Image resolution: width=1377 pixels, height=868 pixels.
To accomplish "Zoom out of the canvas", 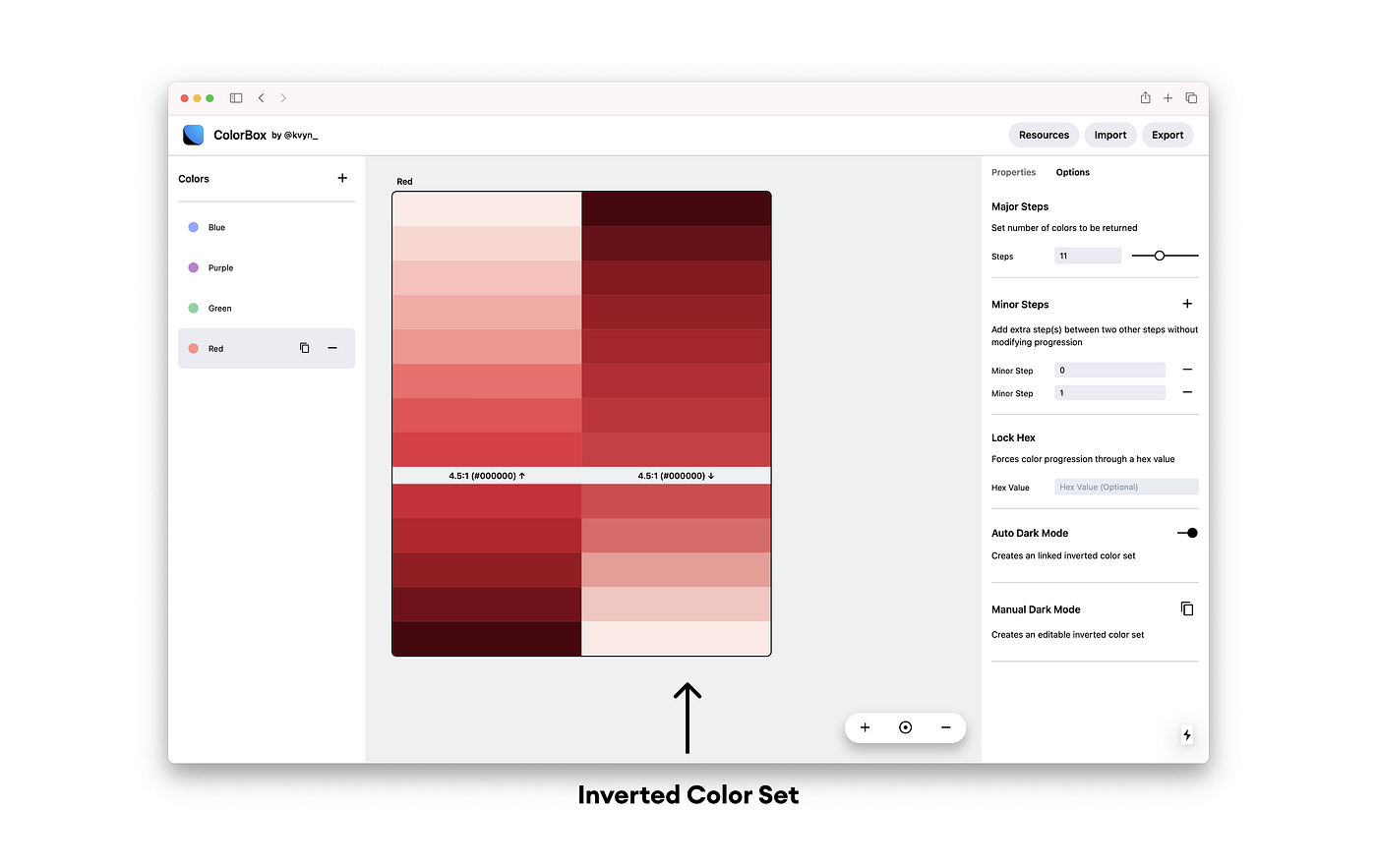I will [x=945, y=727].
